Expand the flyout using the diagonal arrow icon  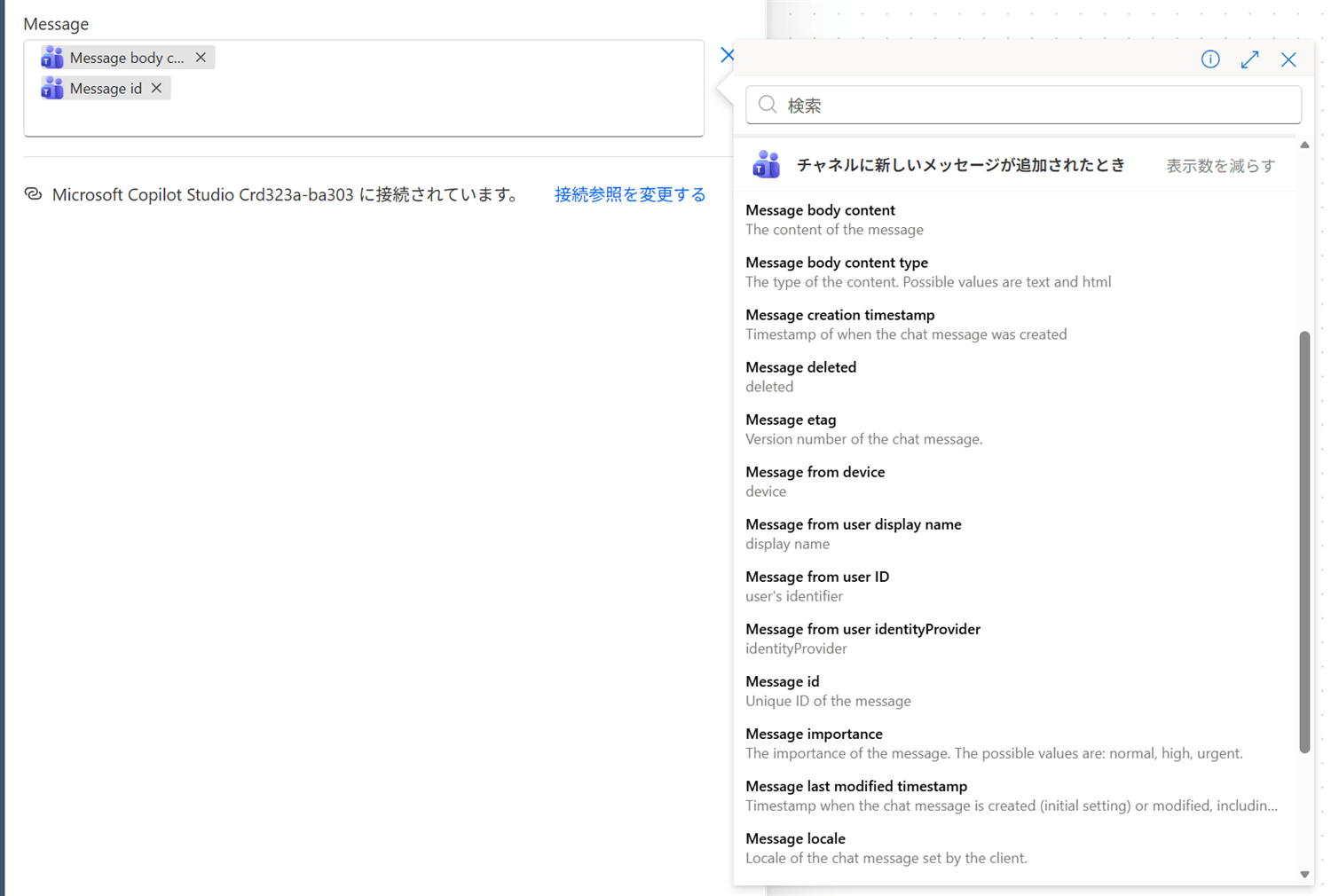pos(1249,59)
